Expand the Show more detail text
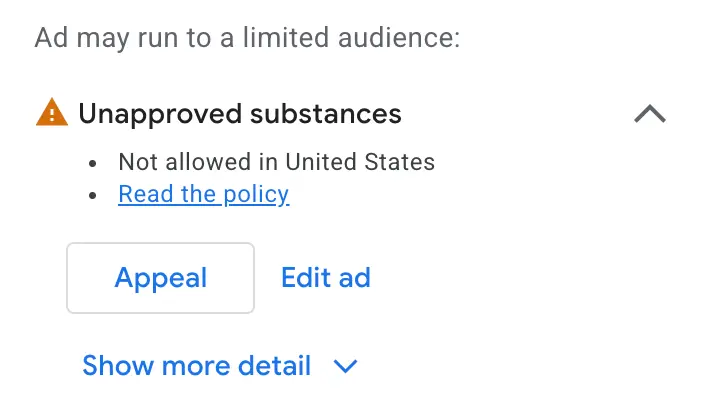The height and width of the screenshot is (412, 704). (196, 365)
